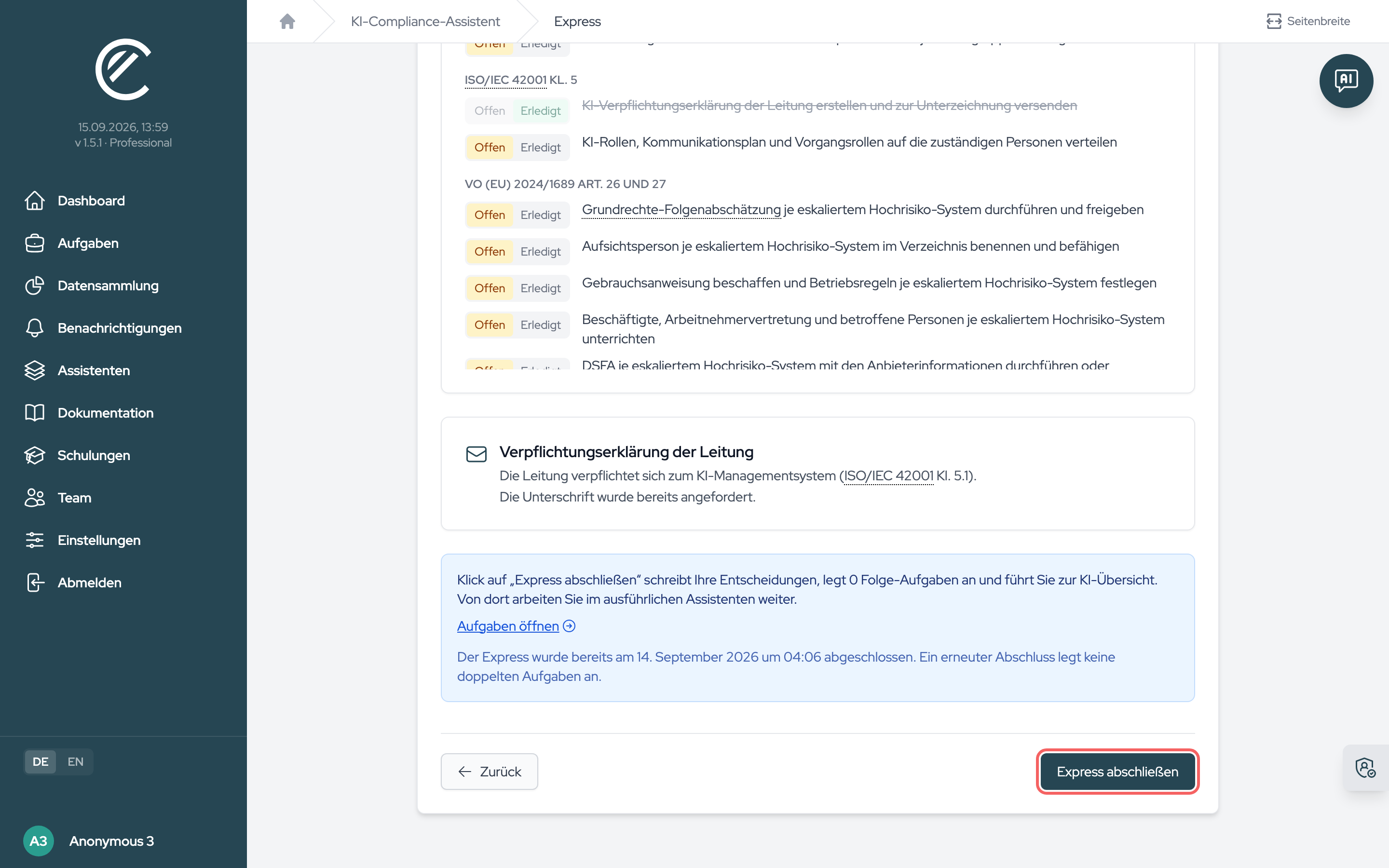1389x868 pixels.
Task: Click the Team people icon
Action: 34,498
